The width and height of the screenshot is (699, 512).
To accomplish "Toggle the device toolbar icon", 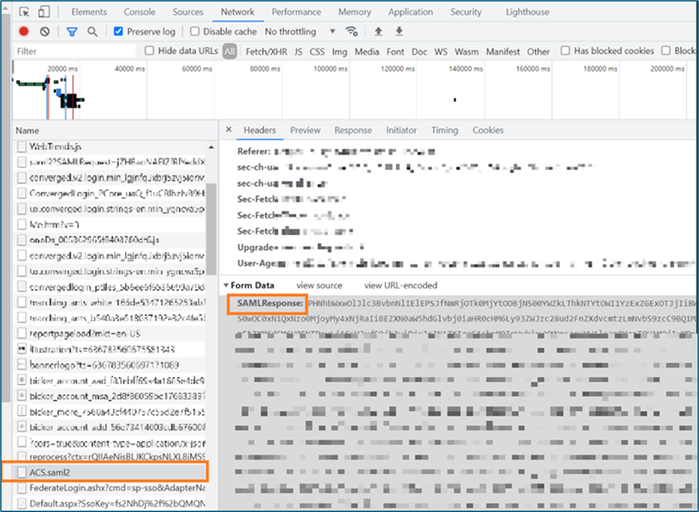I will tap(44, 12).
